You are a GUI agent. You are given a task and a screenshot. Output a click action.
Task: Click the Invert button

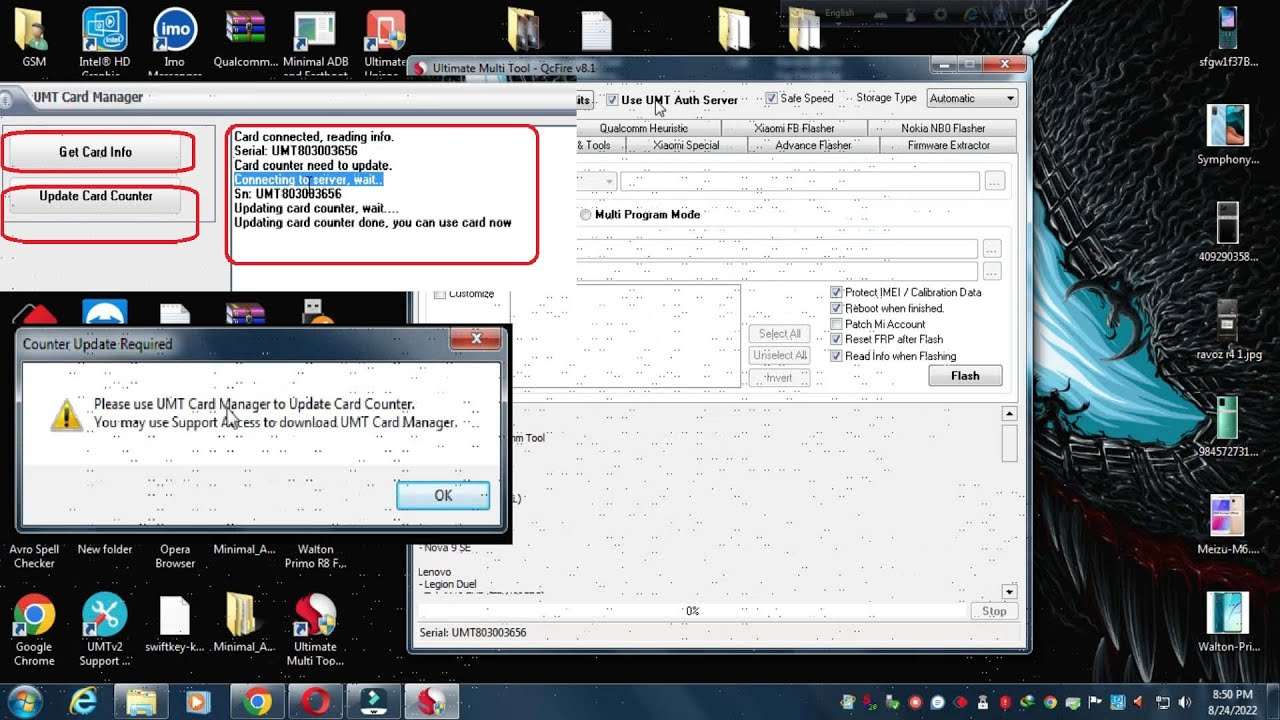780,377
